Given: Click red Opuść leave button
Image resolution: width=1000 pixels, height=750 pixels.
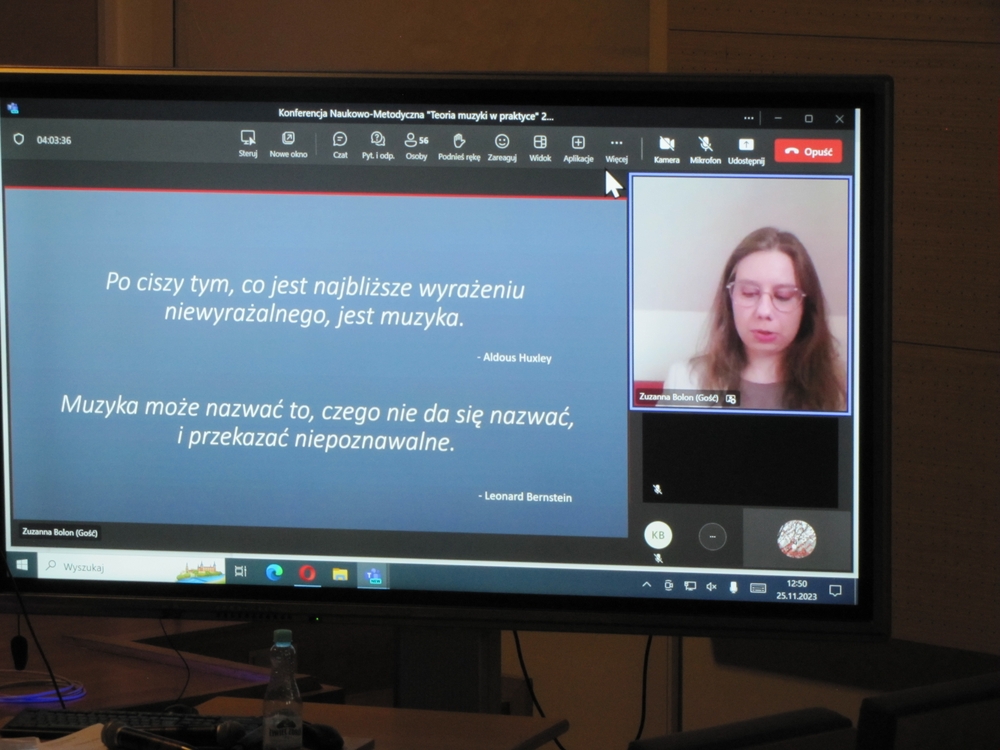Looking at the screenshot, I should coord(808,151).
